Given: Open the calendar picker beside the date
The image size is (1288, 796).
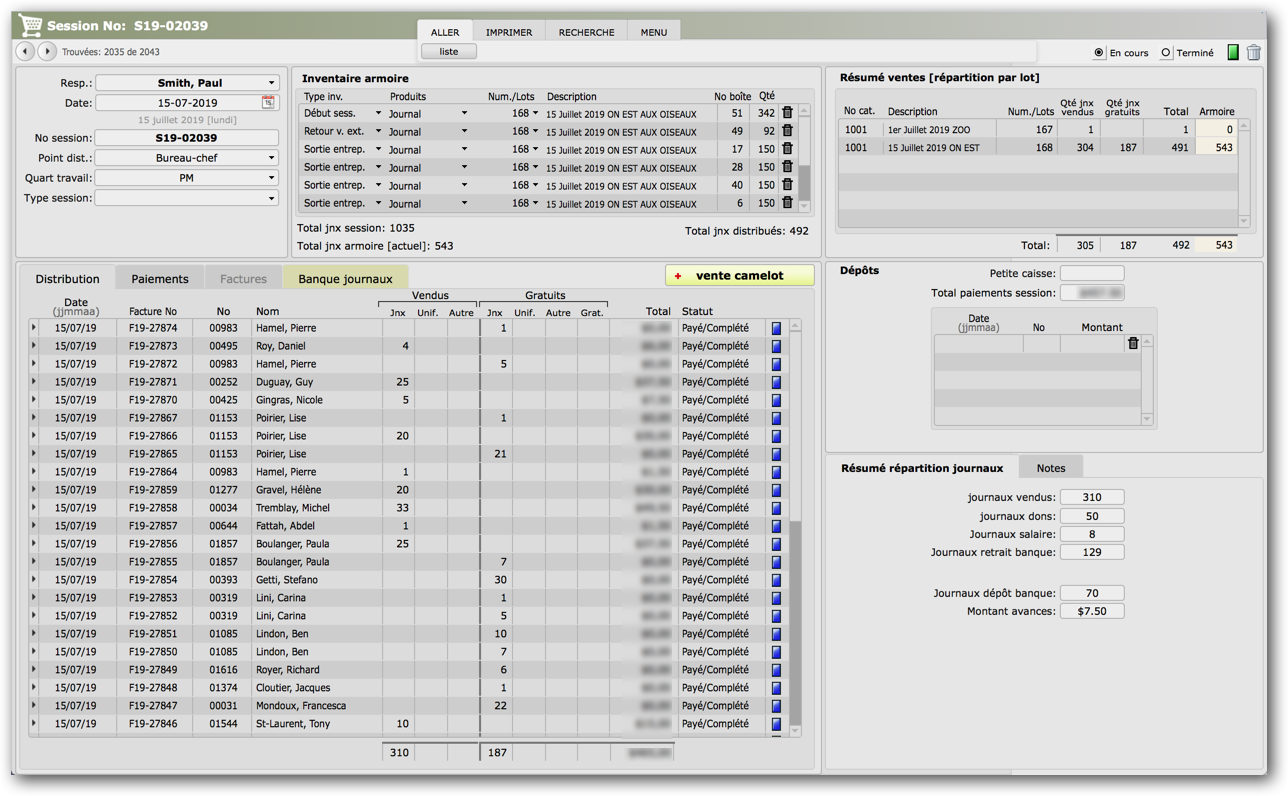Looking at the screenshot, I should pyautogui.click(x=268, y=102).
